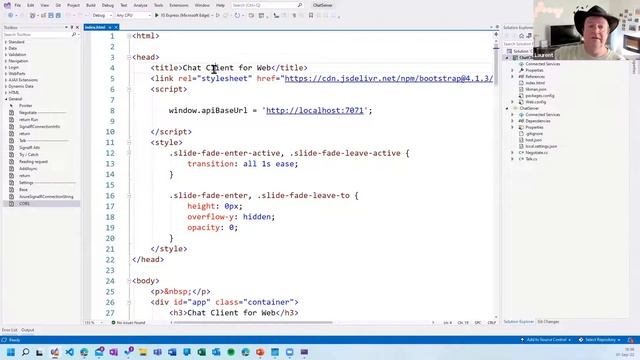The height and width of the screenshot is (360, 640).
Task: Select the SignalRConnectionInfo snippet
Action: (39, 127)
